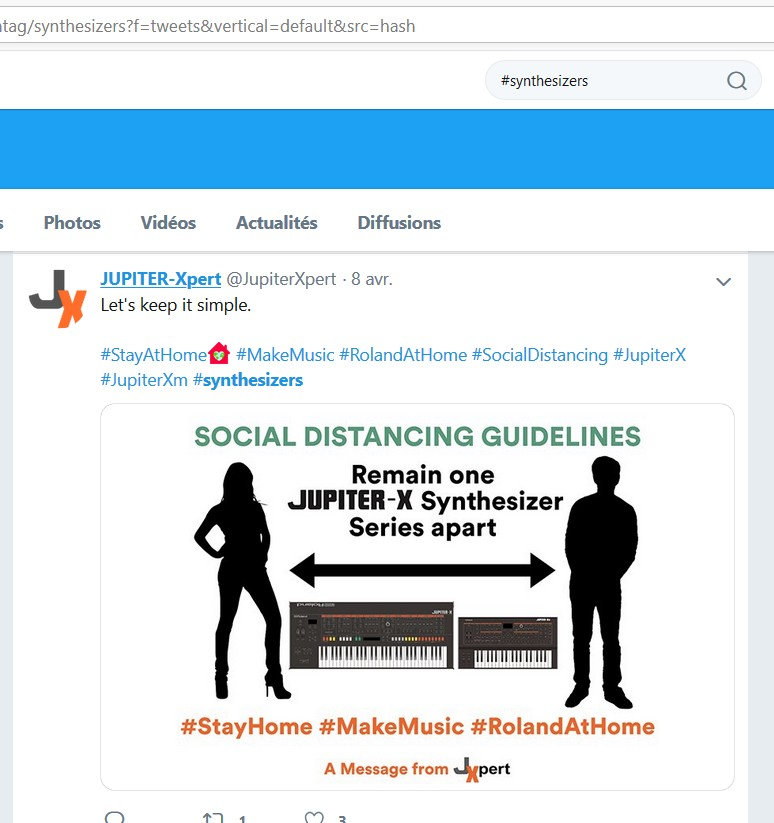Retweet the JUPITER-Xpert tweet

(x=213, y=818)
